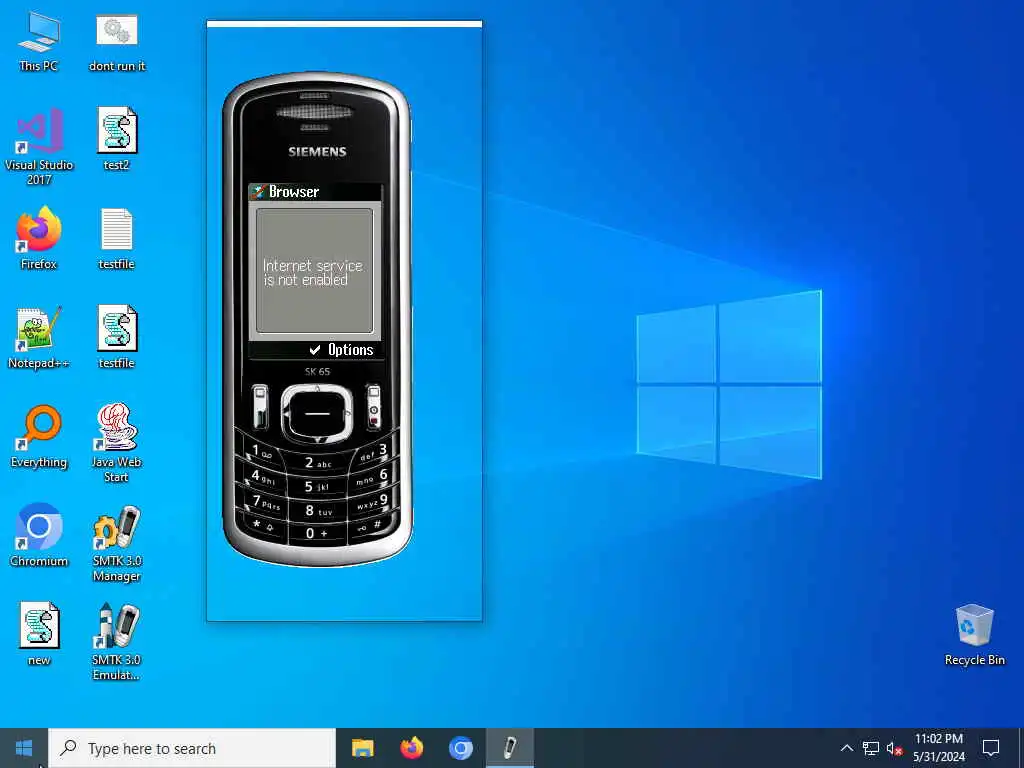The width and height of the screenshot is (1024, 768).
Task: Click the Browser title on phone screen
Action: tap(294, 192)
